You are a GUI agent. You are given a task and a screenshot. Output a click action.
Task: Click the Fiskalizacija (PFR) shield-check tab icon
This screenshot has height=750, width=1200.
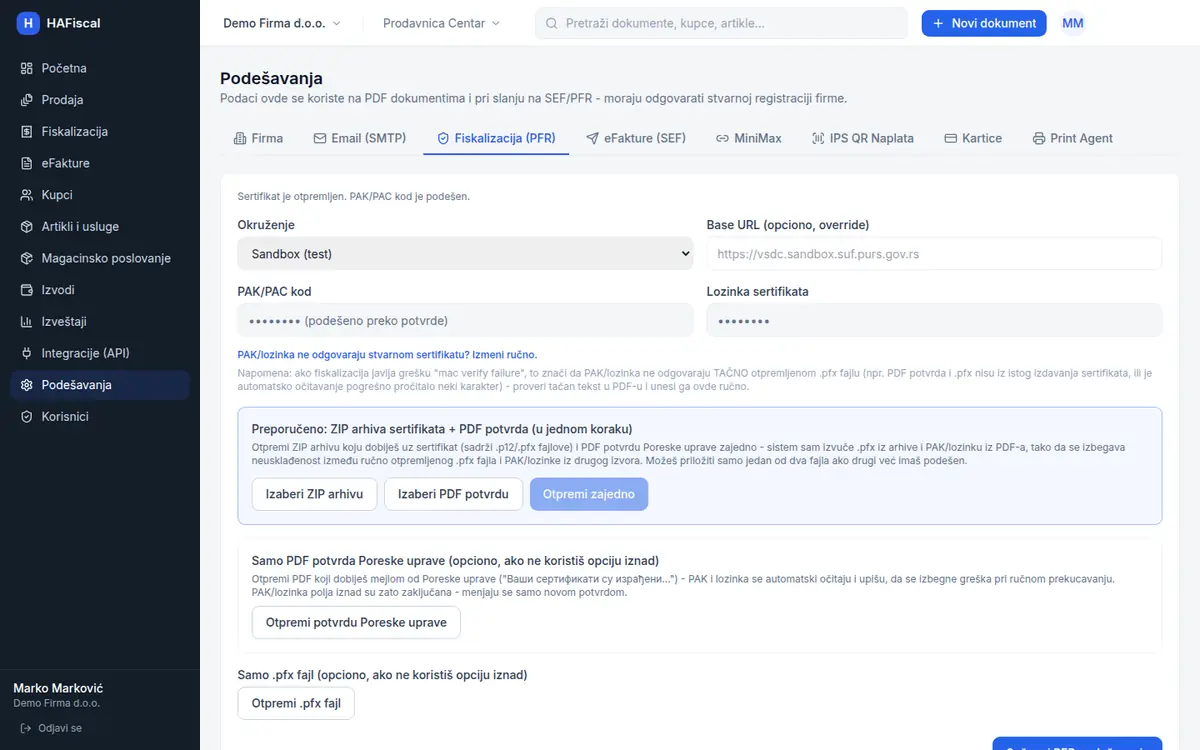(443, 138)
